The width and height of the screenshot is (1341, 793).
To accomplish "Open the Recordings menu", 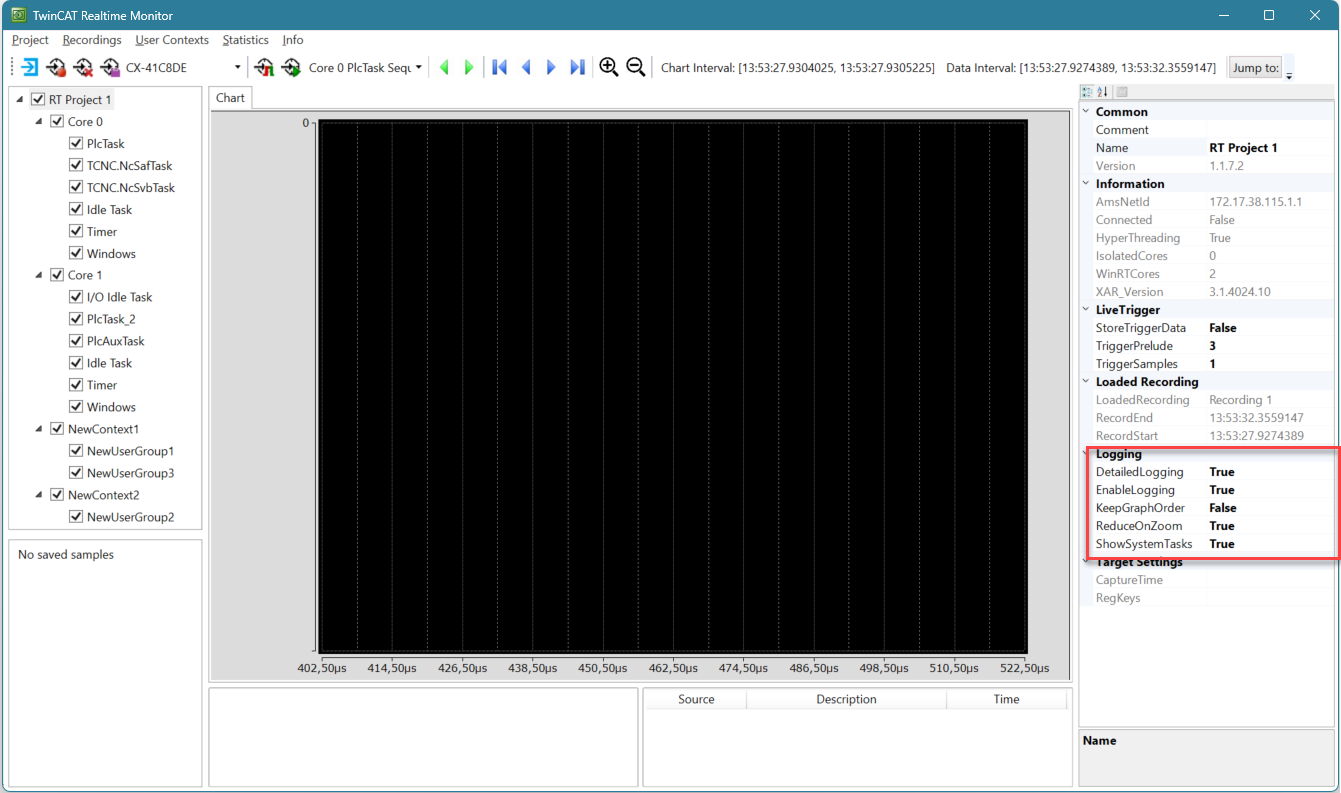I will 92,40.
